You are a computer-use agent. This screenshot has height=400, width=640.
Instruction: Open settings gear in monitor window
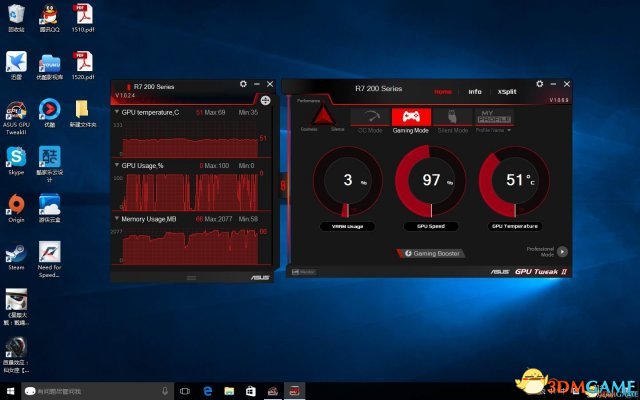click(x=243, y=84)
